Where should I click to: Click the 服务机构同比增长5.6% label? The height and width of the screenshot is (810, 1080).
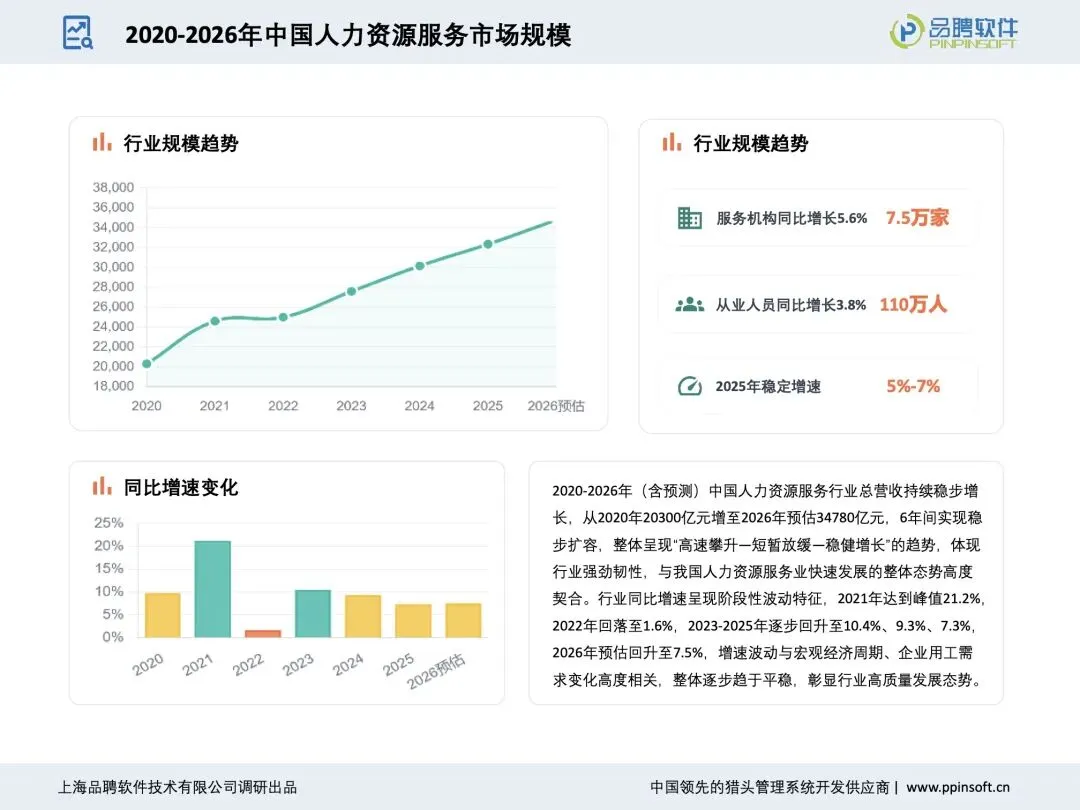791,218
